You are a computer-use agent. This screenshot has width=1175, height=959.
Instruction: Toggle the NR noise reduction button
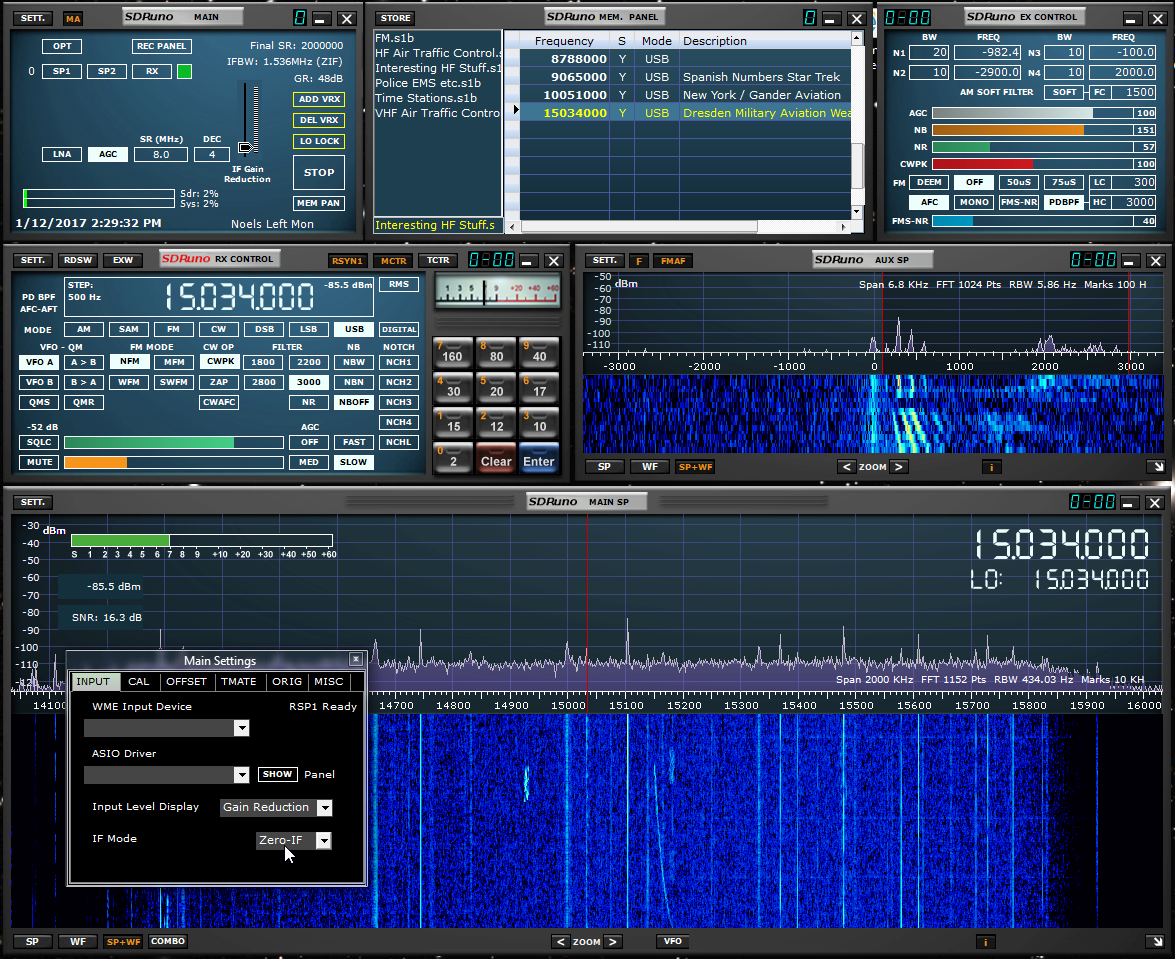309,402
